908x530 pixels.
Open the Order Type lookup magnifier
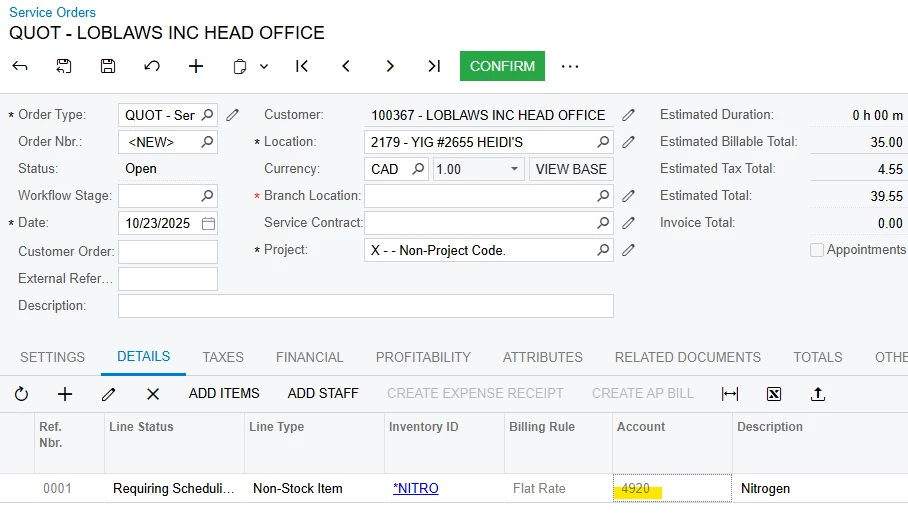[207, 115]
